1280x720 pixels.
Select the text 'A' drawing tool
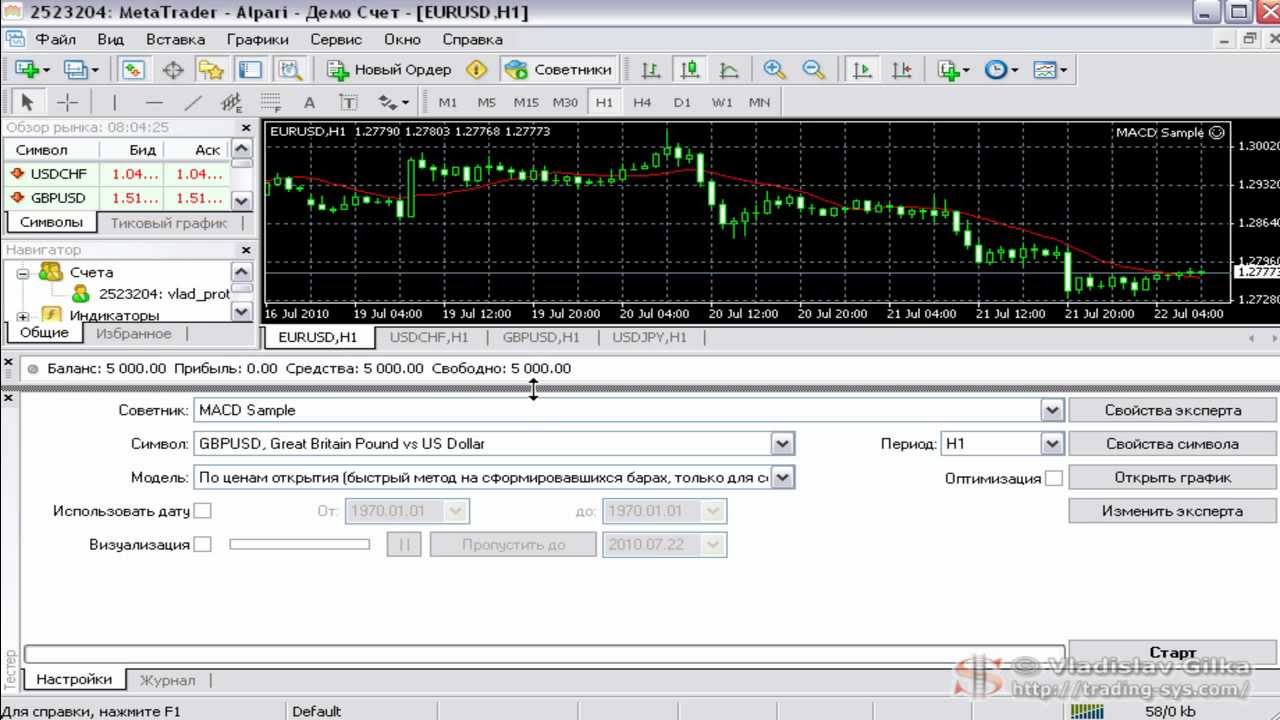coord(309,102)
